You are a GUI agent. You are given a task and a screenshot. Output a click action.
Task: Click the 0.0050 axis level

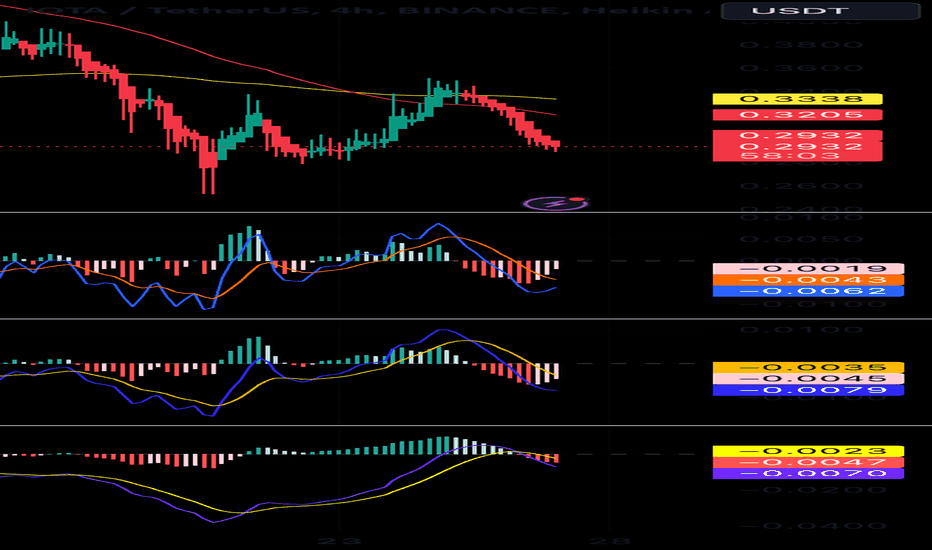(x=801, y=239)
